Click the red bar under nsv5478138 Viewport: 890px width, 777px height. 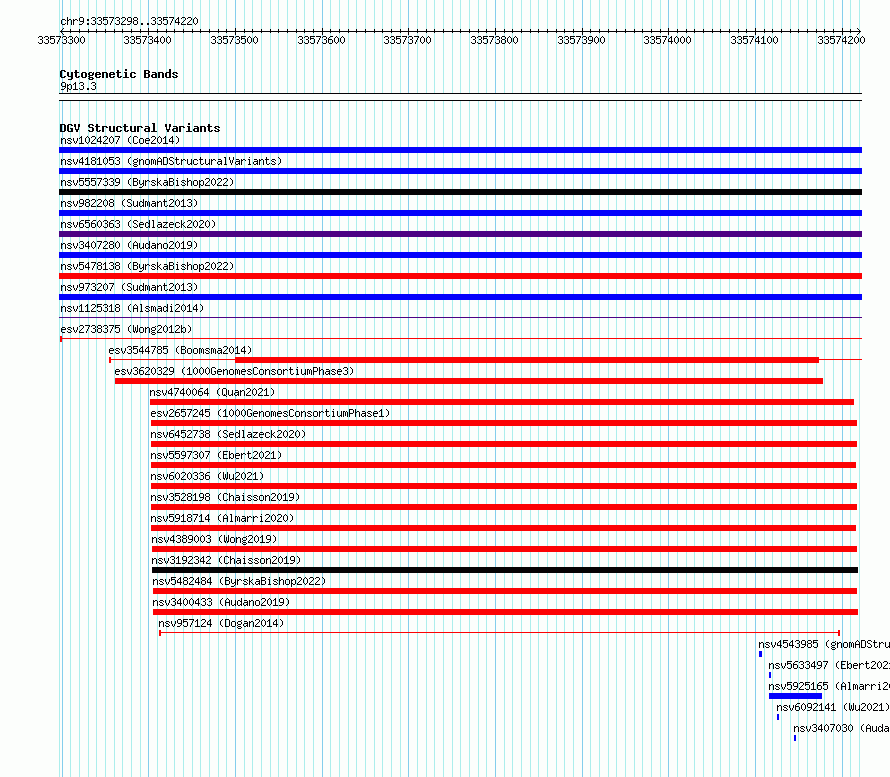click(460, 276)
